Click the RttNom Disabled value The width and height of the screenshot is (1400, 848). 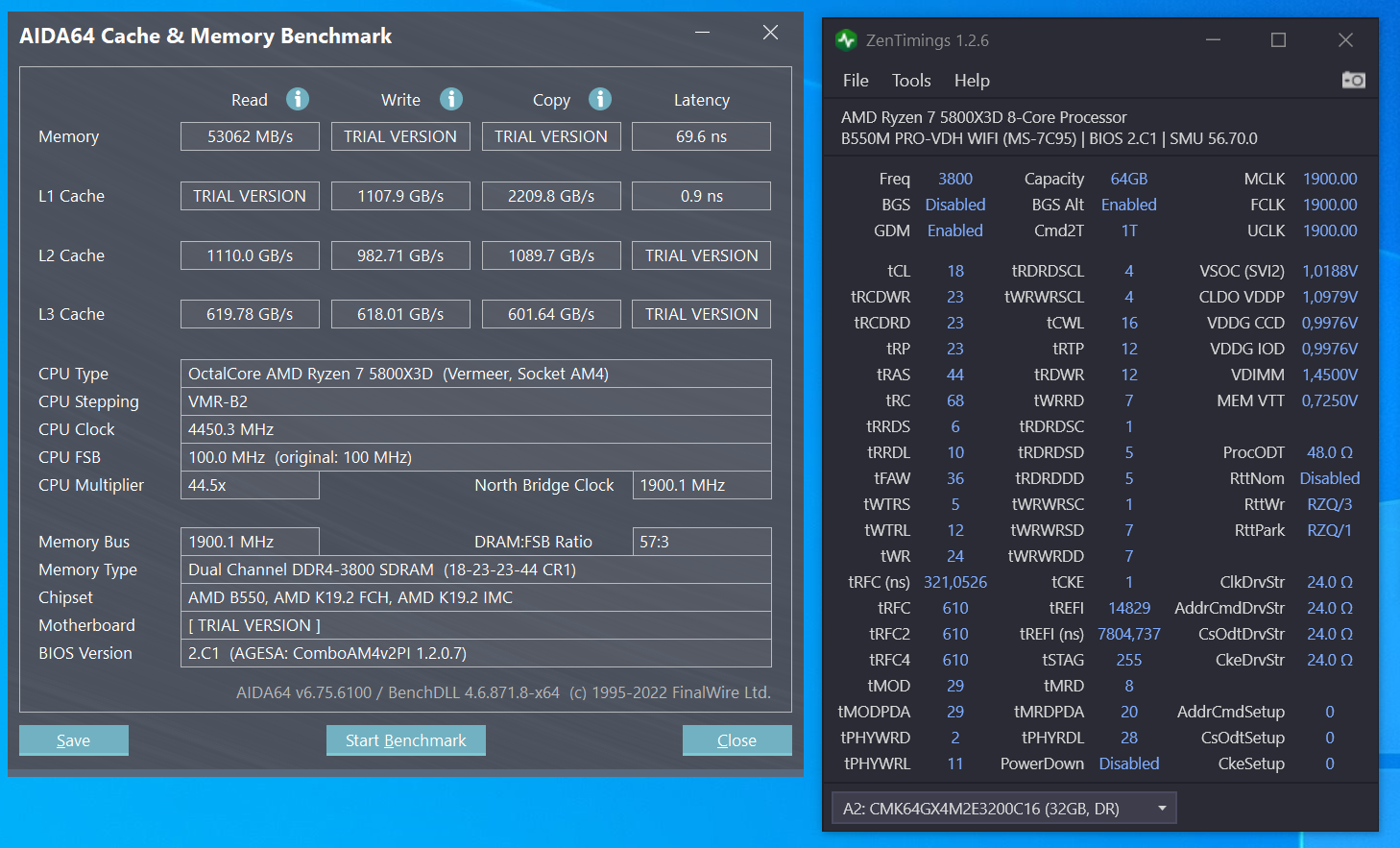pyautogui.click(x=1330, y=478)
